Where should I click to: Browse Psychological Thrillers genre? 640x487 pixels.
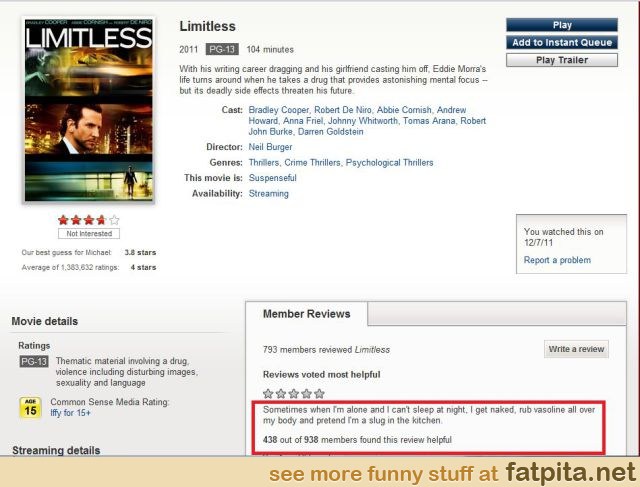point(389,162)
